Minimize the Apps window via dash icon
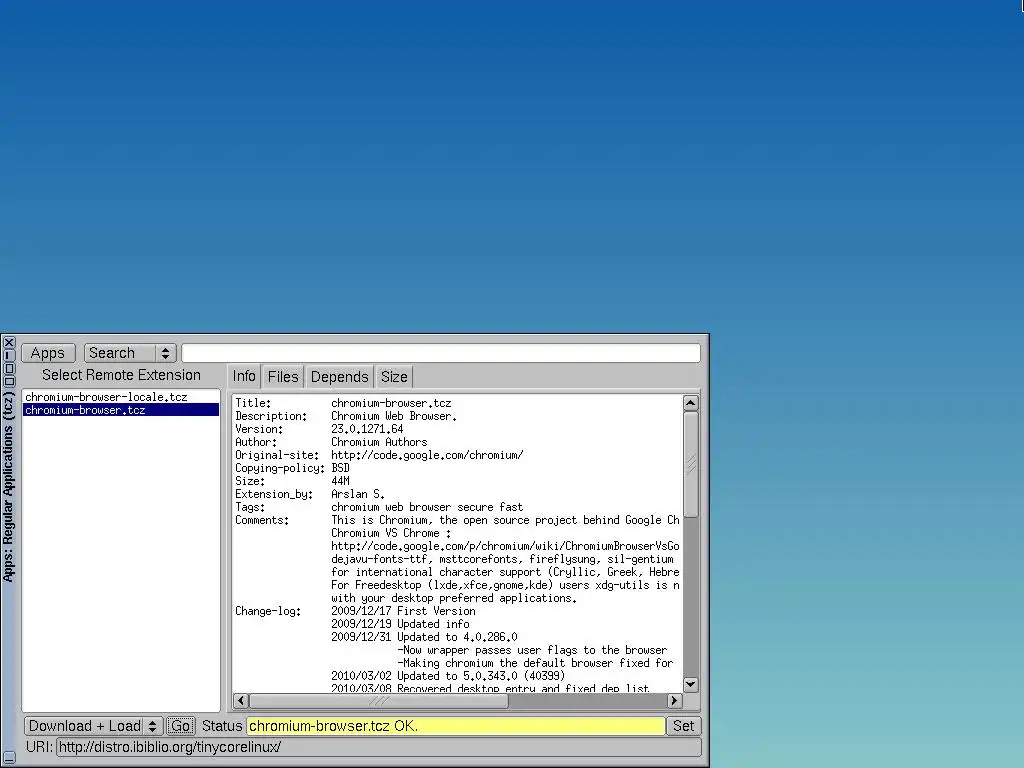 click(x=8, y=355)
